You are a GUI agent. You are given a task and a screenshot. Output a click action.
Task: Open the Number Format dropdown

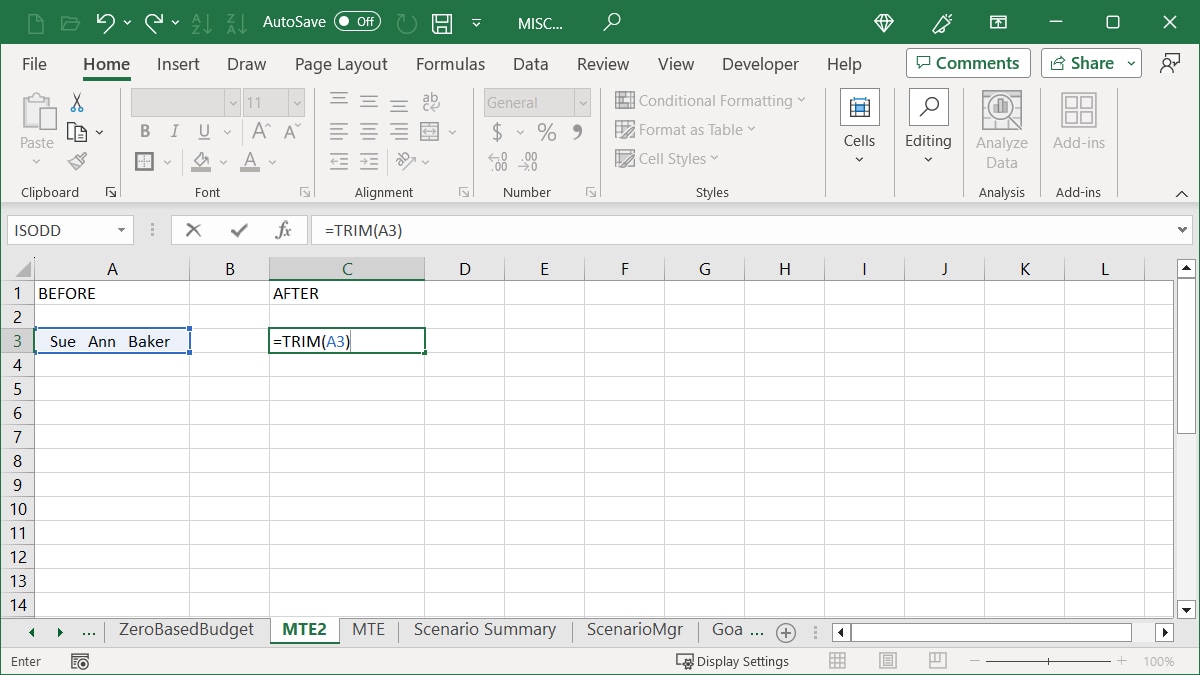click(x=536, y=102)
